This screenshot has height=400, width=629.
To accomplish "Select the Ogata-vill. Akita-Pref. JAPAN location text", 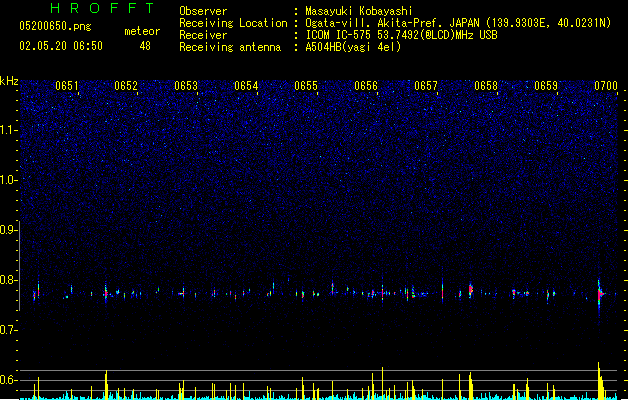I will tap(458, 23).
